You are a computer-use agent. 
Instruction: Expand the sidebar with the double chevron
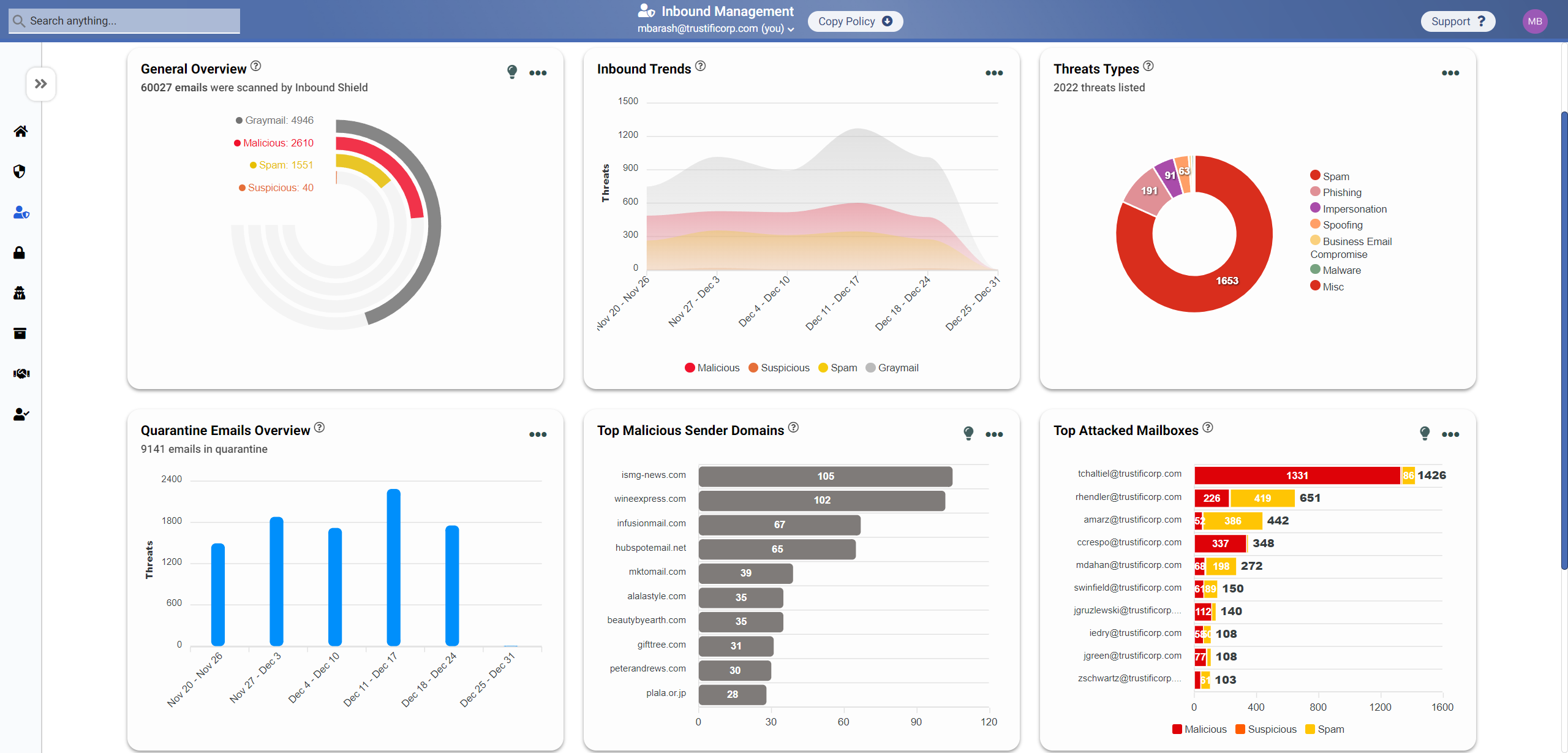(x=41, y=84)
